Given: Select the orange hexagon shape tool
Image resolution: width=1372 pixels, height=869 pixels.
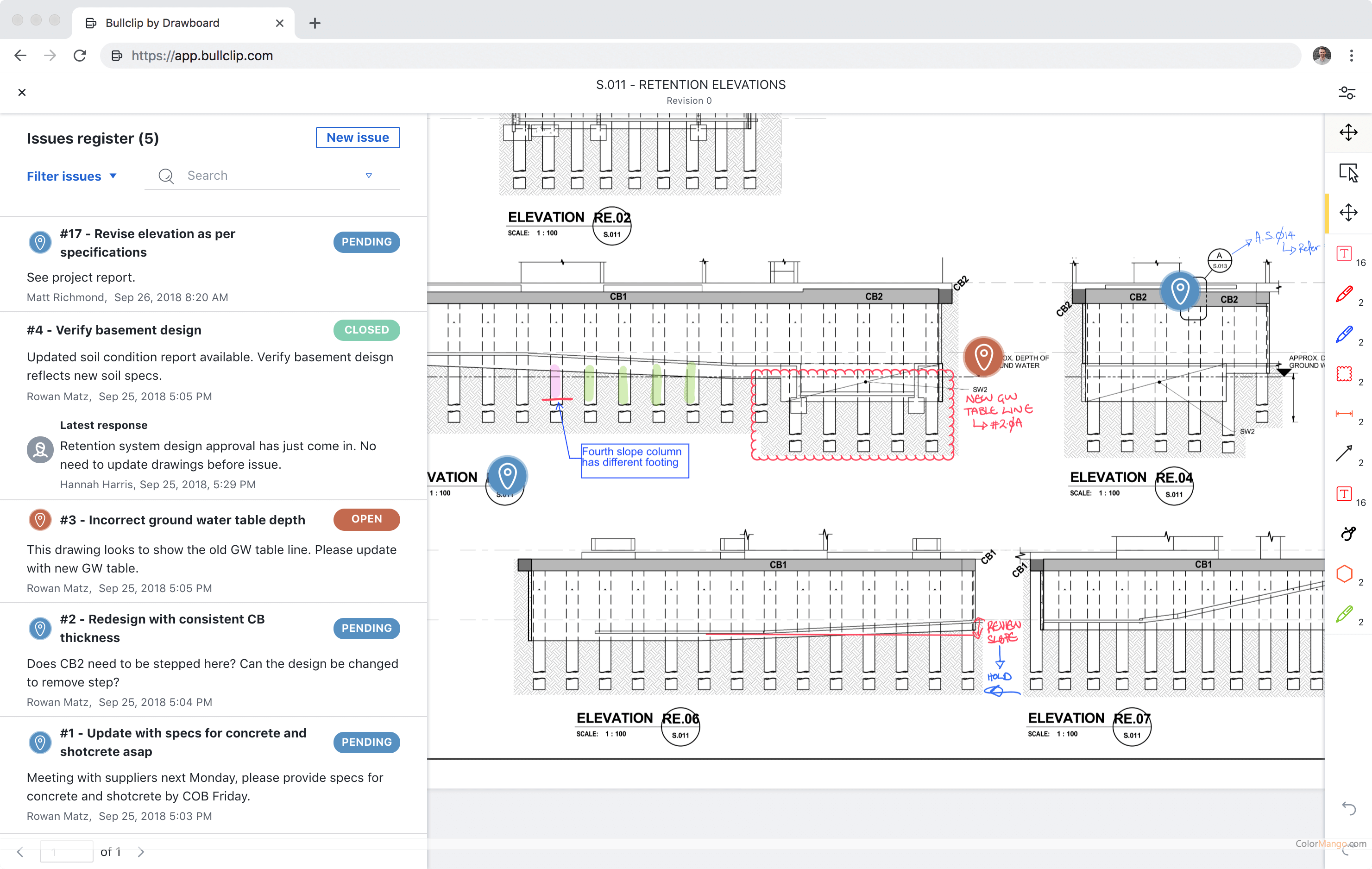Looking at the screenshot, I should (1344, 573).
